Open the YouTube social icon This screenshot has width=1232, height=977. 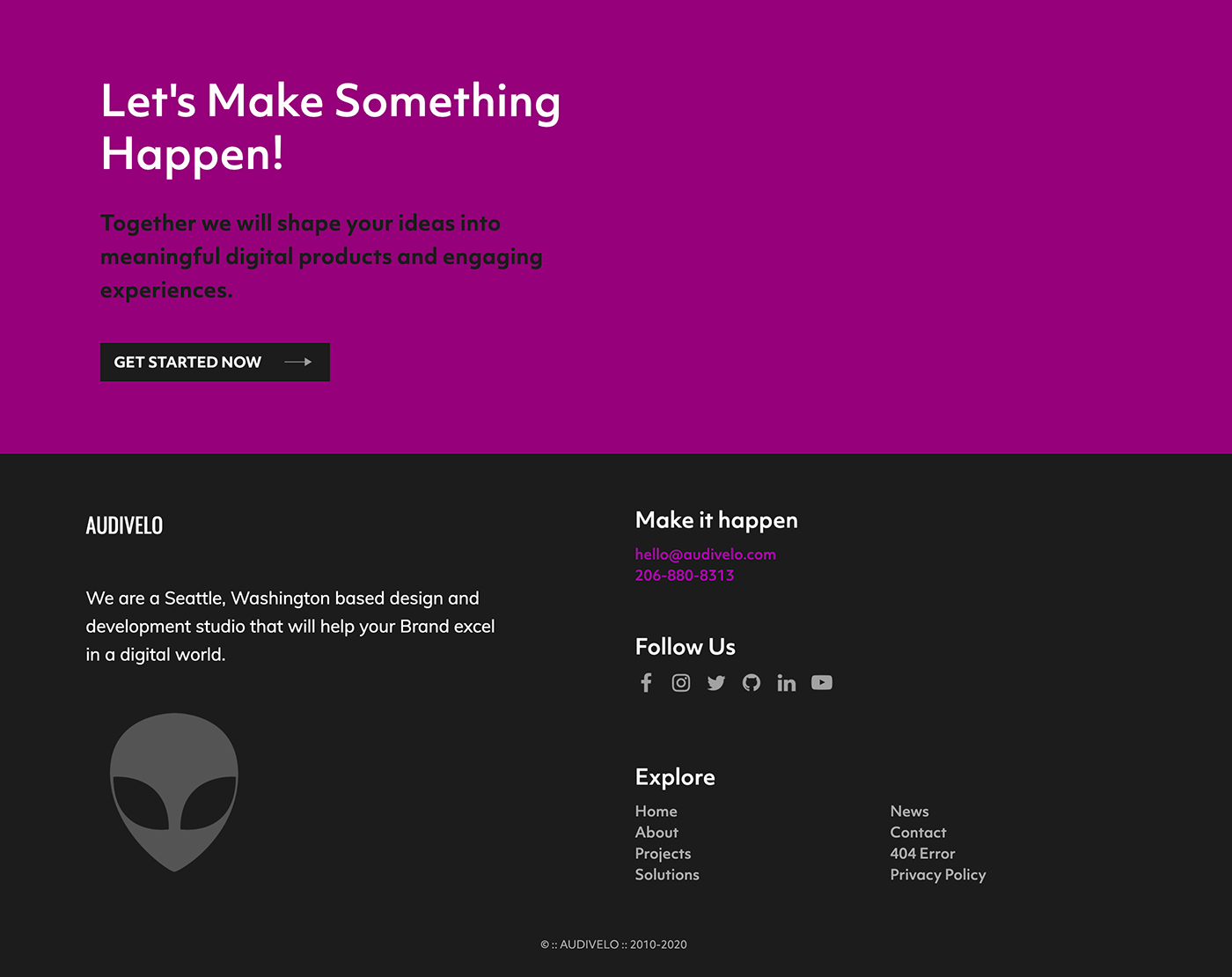tap(822, 683)
